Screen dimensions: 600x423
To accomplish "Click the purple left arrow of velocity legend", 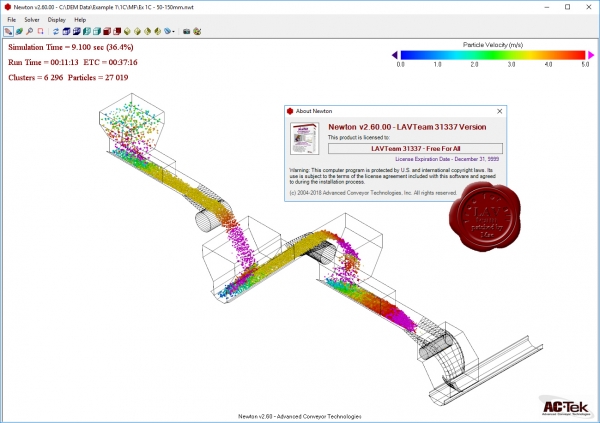I will tap(395, 55).
